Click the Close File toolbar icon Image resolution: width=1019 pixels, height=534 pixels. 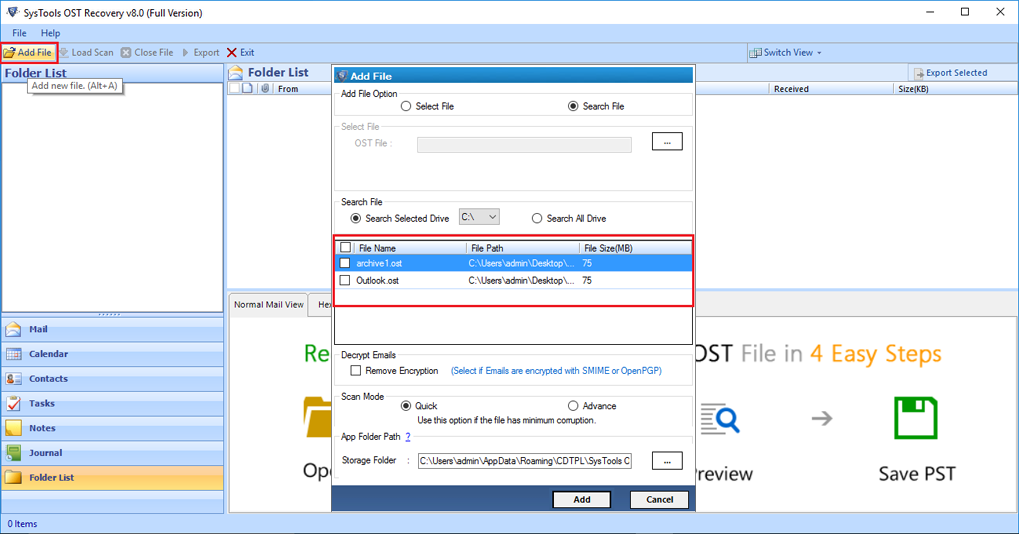126,53
